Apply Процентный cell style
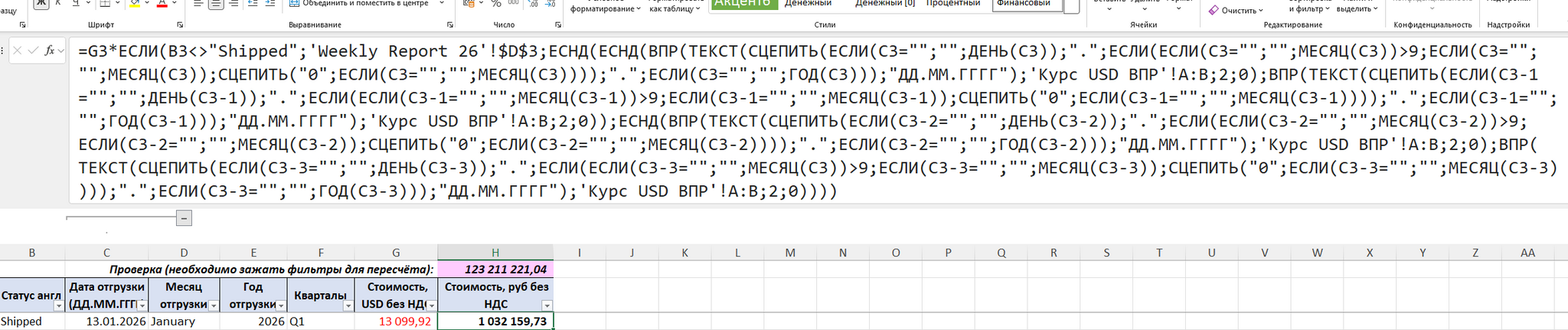This screenshot has width=1568, height=330. click(x=952, y=3)
